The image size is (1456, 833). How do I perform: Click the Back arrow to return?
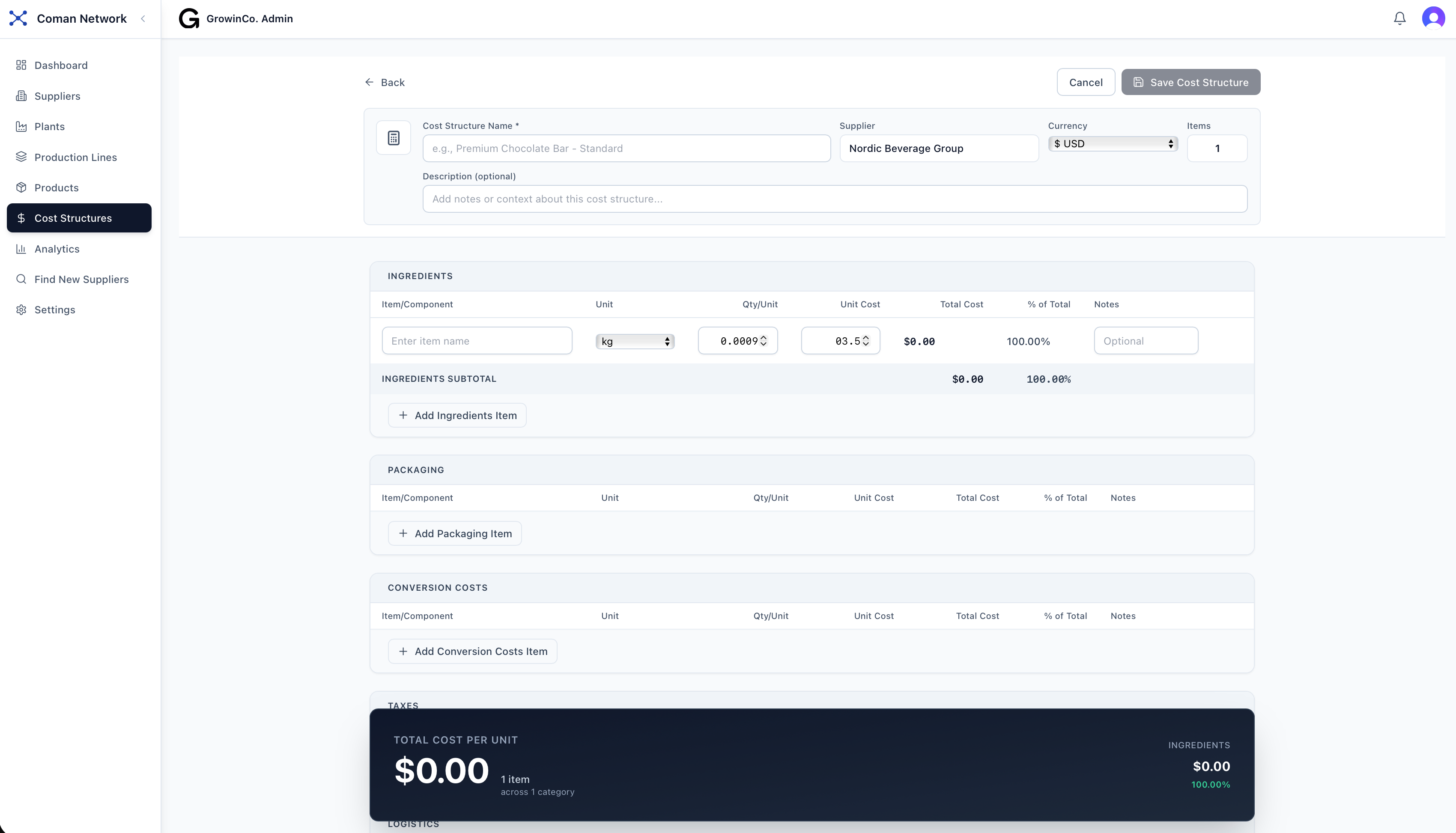click(370, 82)
